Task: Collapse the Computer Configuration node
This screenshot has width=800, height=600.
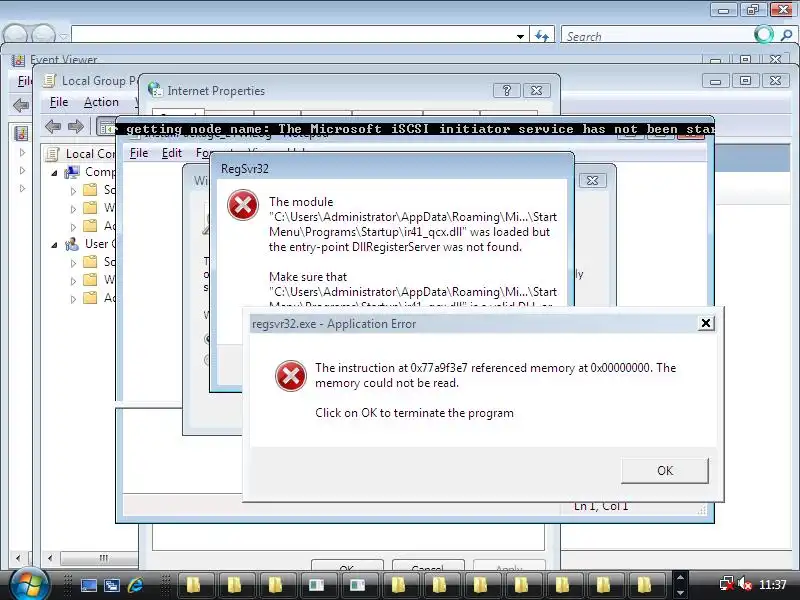Action: coord(54,173)
